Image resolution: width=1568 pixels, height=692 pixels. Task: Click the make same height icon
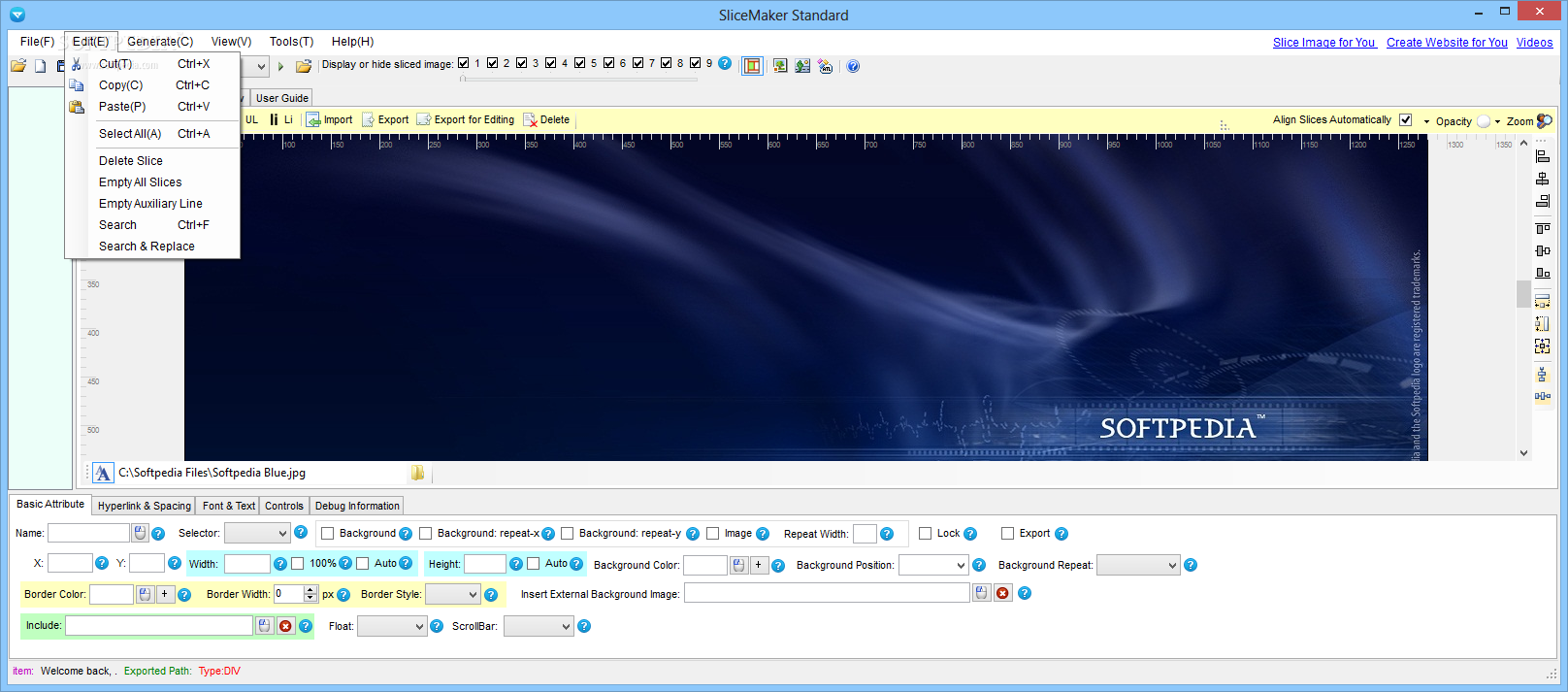pyautogui.click(x=1543, y=324)
